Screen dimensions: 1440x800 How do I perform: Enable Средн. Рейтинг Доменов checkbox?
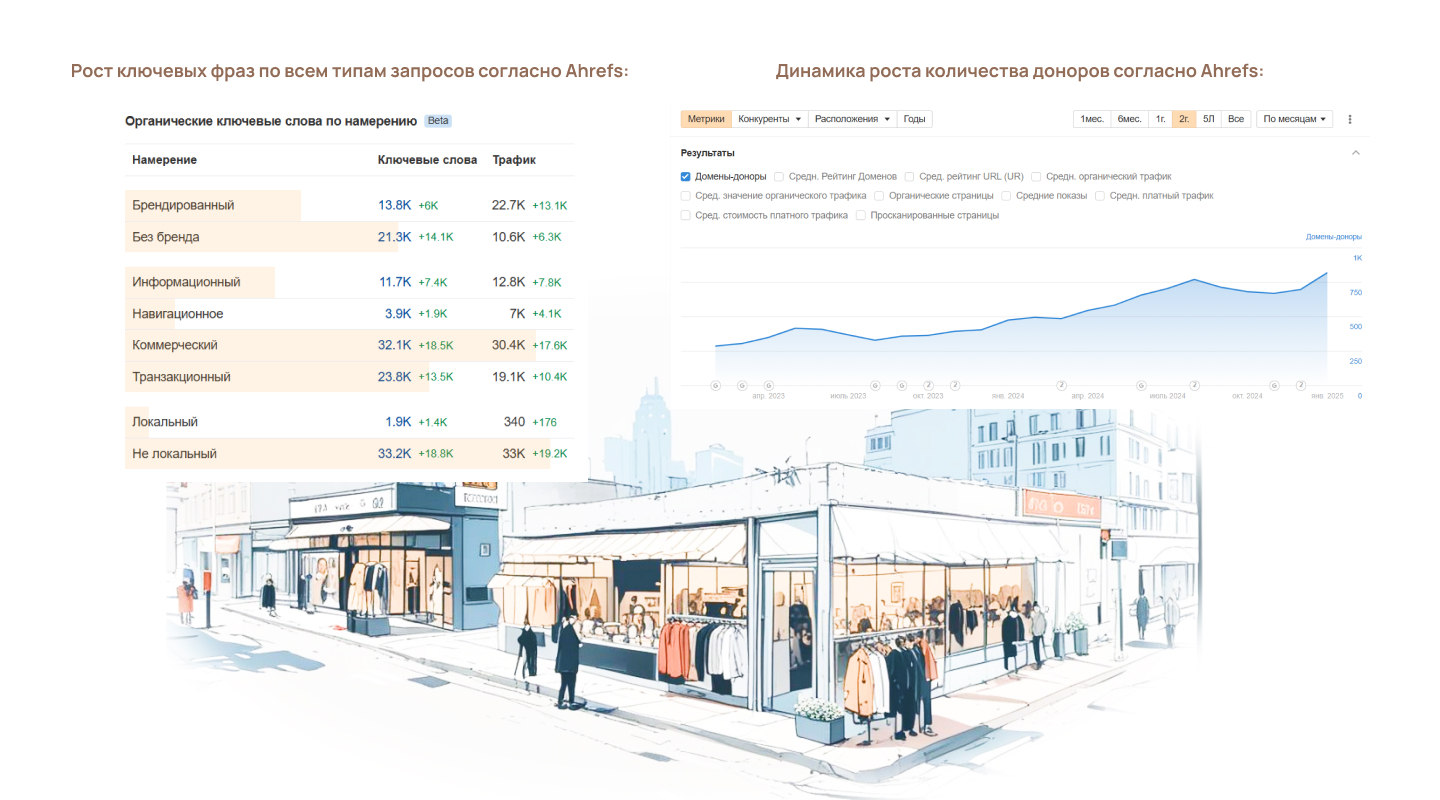click(x=779, y=177)
